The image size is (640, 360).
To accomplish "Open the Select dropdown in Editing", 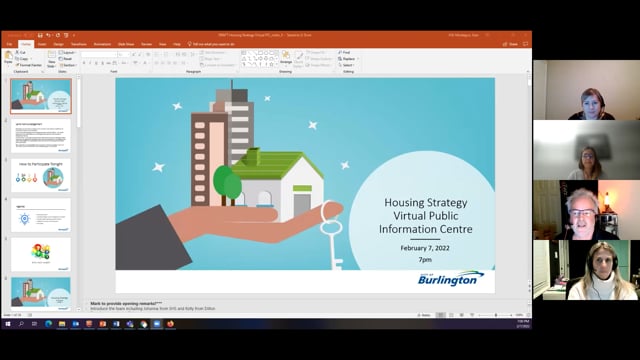I will pyautogui.click(x=347, y=65).
